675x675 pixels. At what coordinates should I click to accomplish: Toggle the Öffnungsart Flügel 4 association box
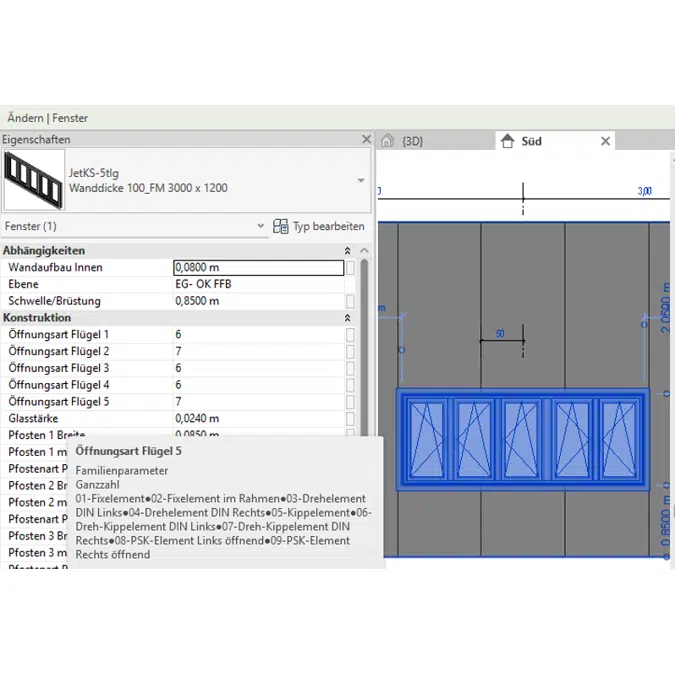[350, 385]
